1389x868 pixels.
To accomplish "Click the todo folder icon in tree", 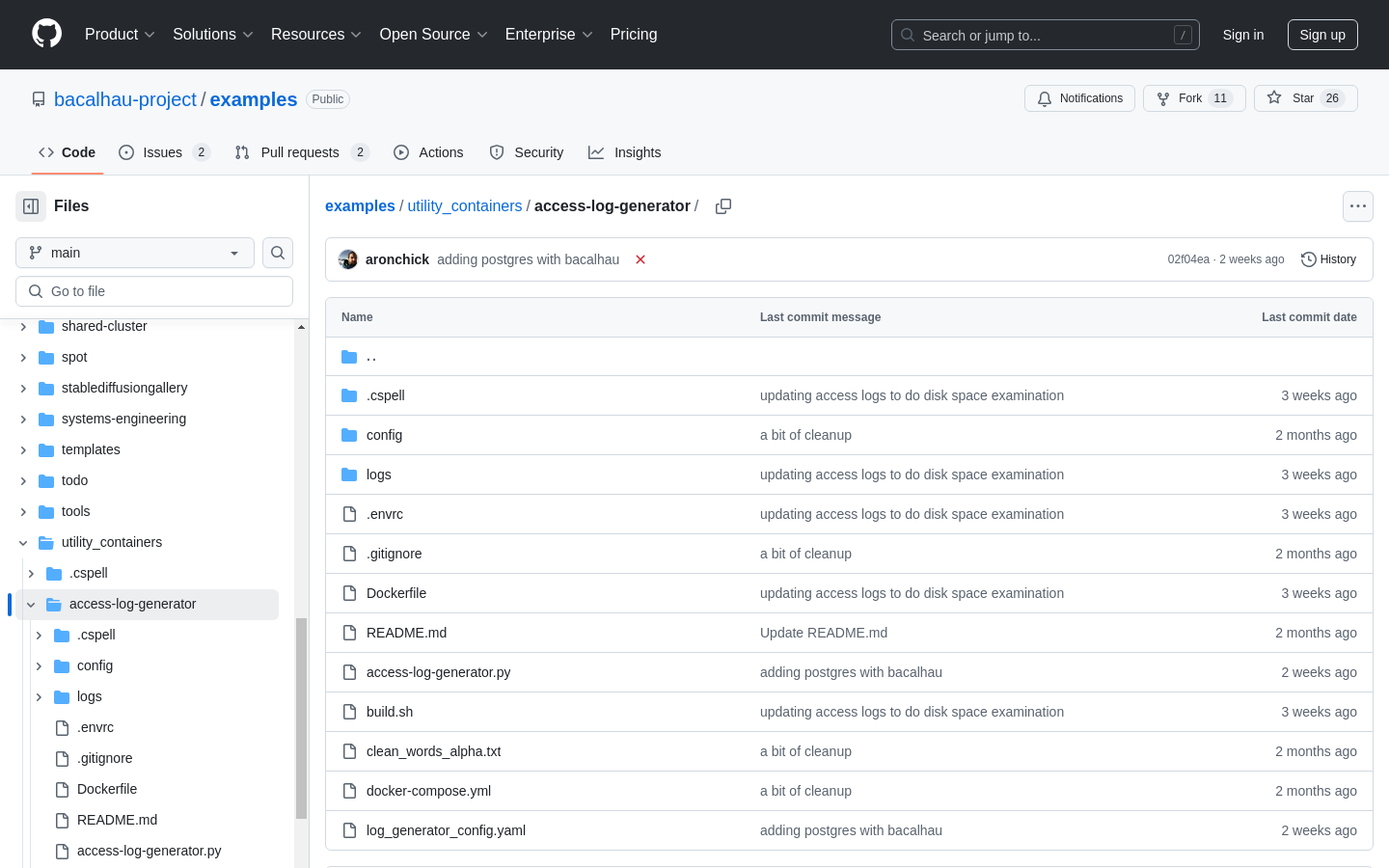I will (46, 480).
